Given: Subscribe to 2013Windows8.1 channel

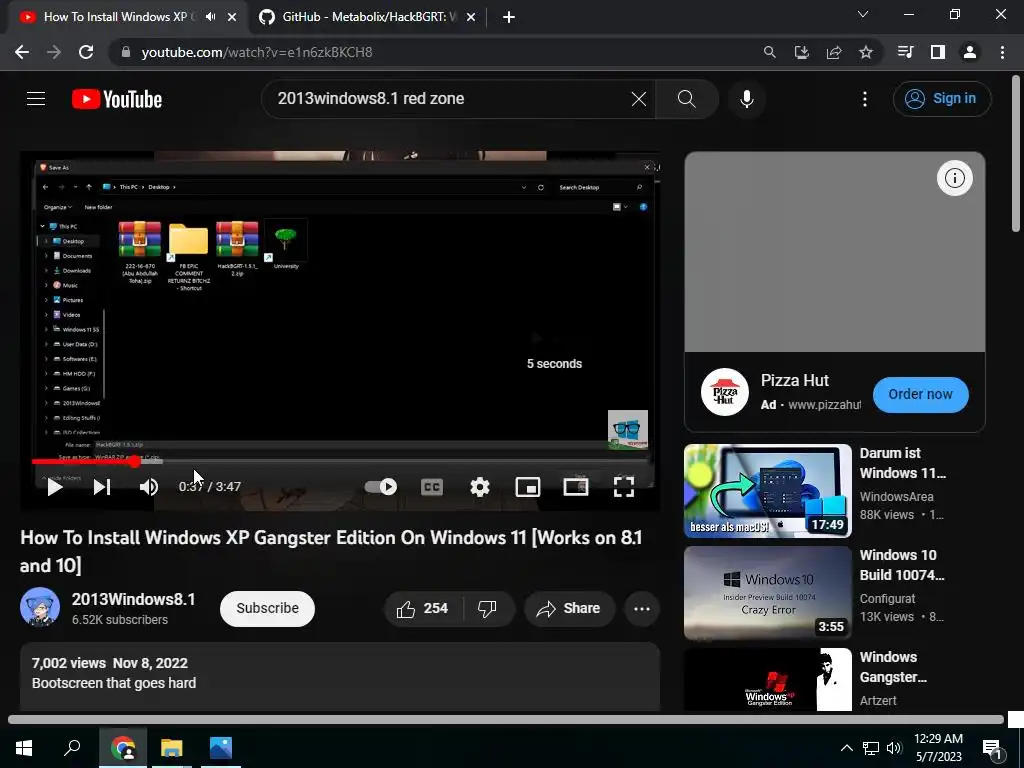Looking at the screenshot, I should tap(267, 609).
